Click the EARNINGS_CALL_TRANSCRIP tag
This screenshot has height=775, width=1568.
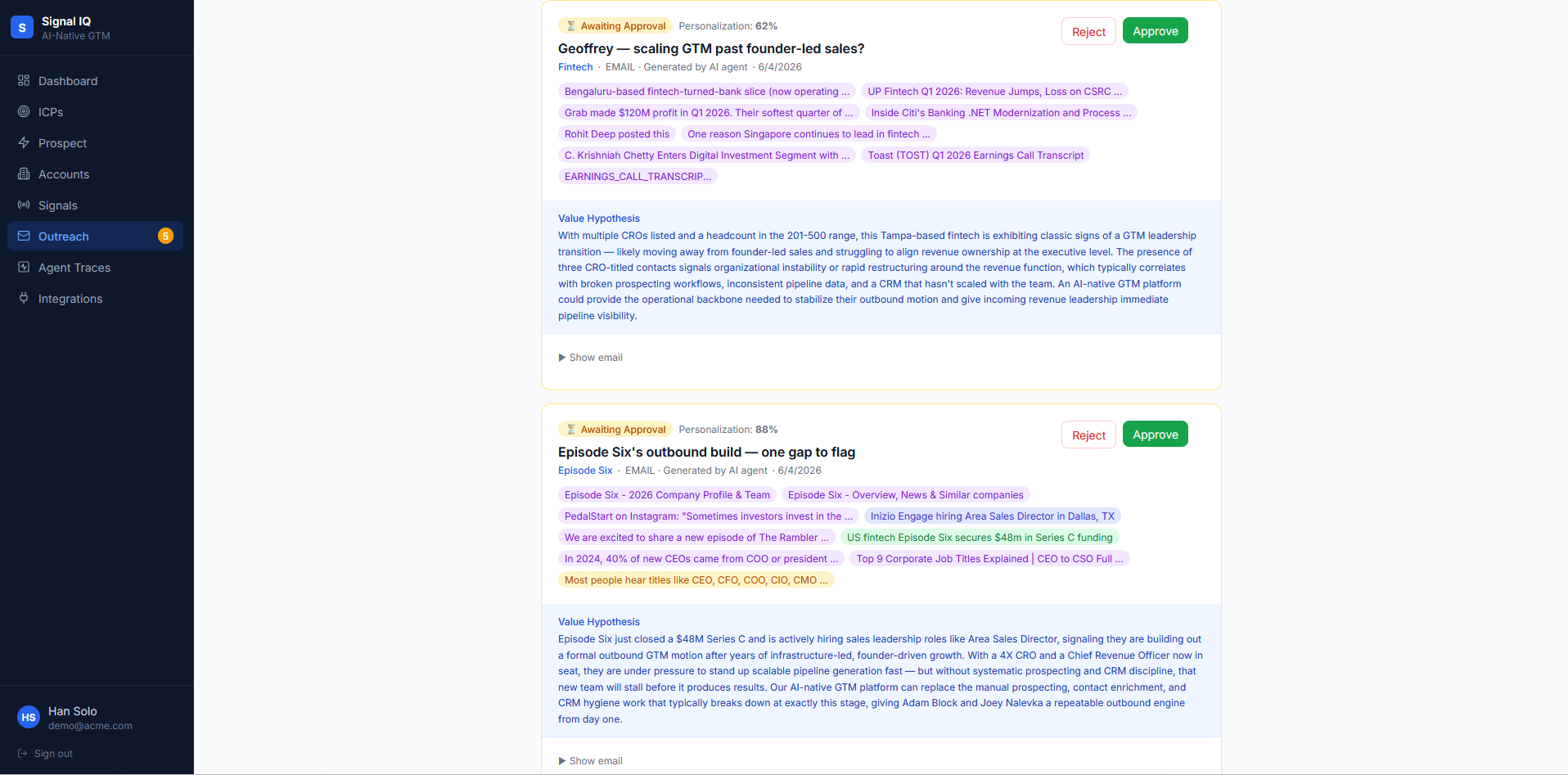pyautogui.click(x=638, y=176)
